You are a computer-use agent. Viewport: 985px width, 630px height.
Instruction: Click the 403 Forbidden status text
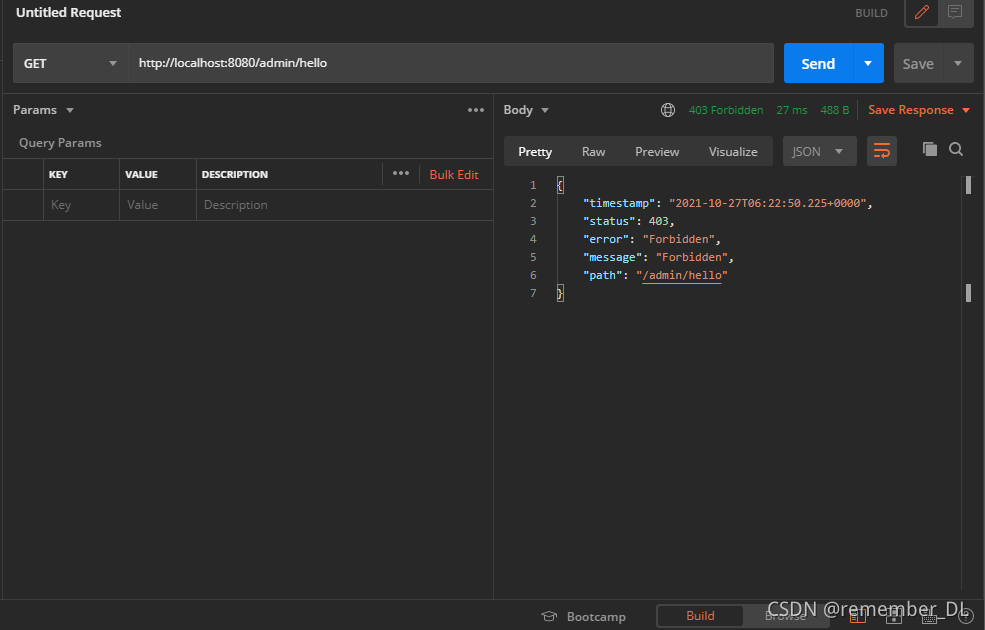pos(726,110)
